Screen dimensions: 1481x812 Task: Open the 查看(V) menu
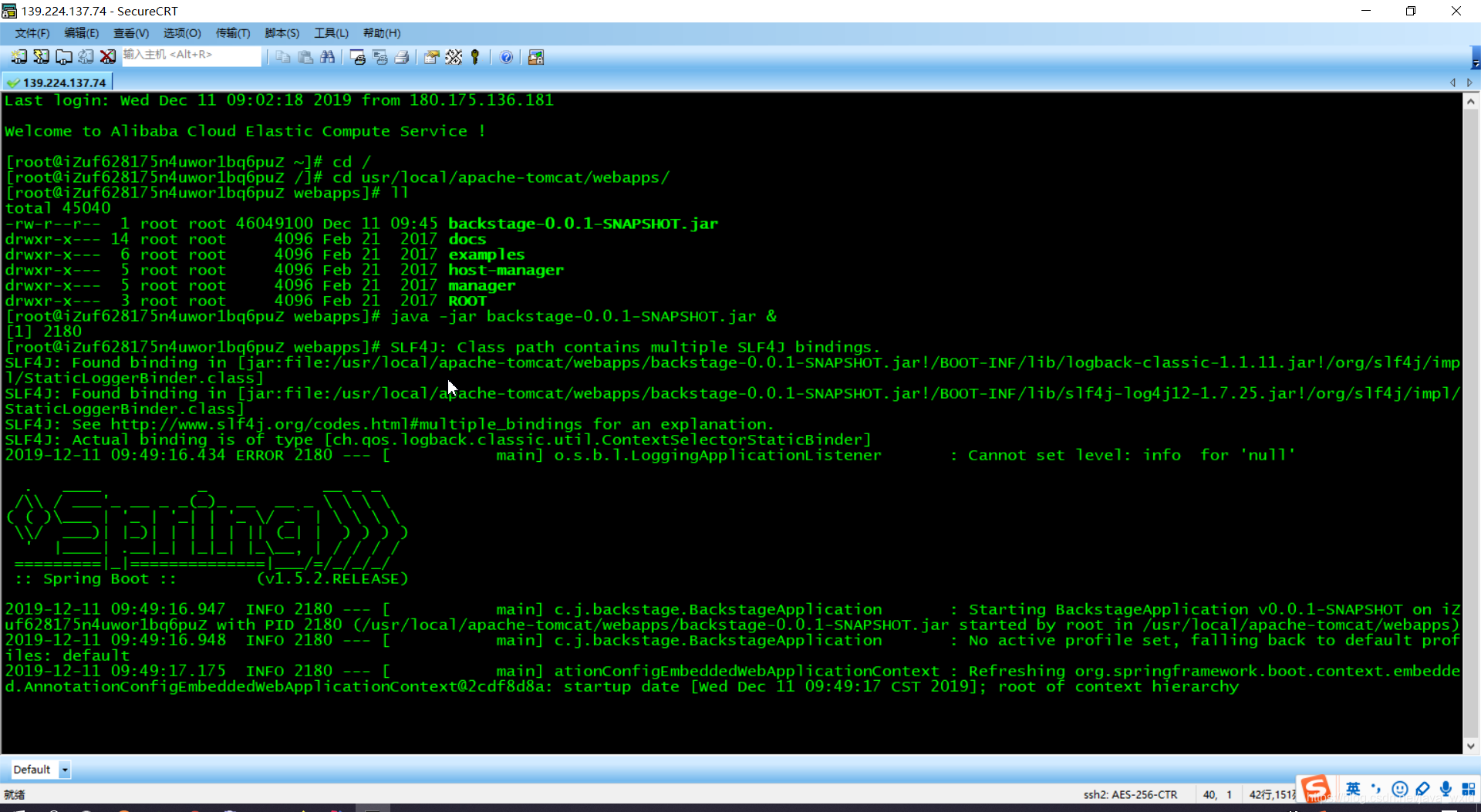[130, 33]
